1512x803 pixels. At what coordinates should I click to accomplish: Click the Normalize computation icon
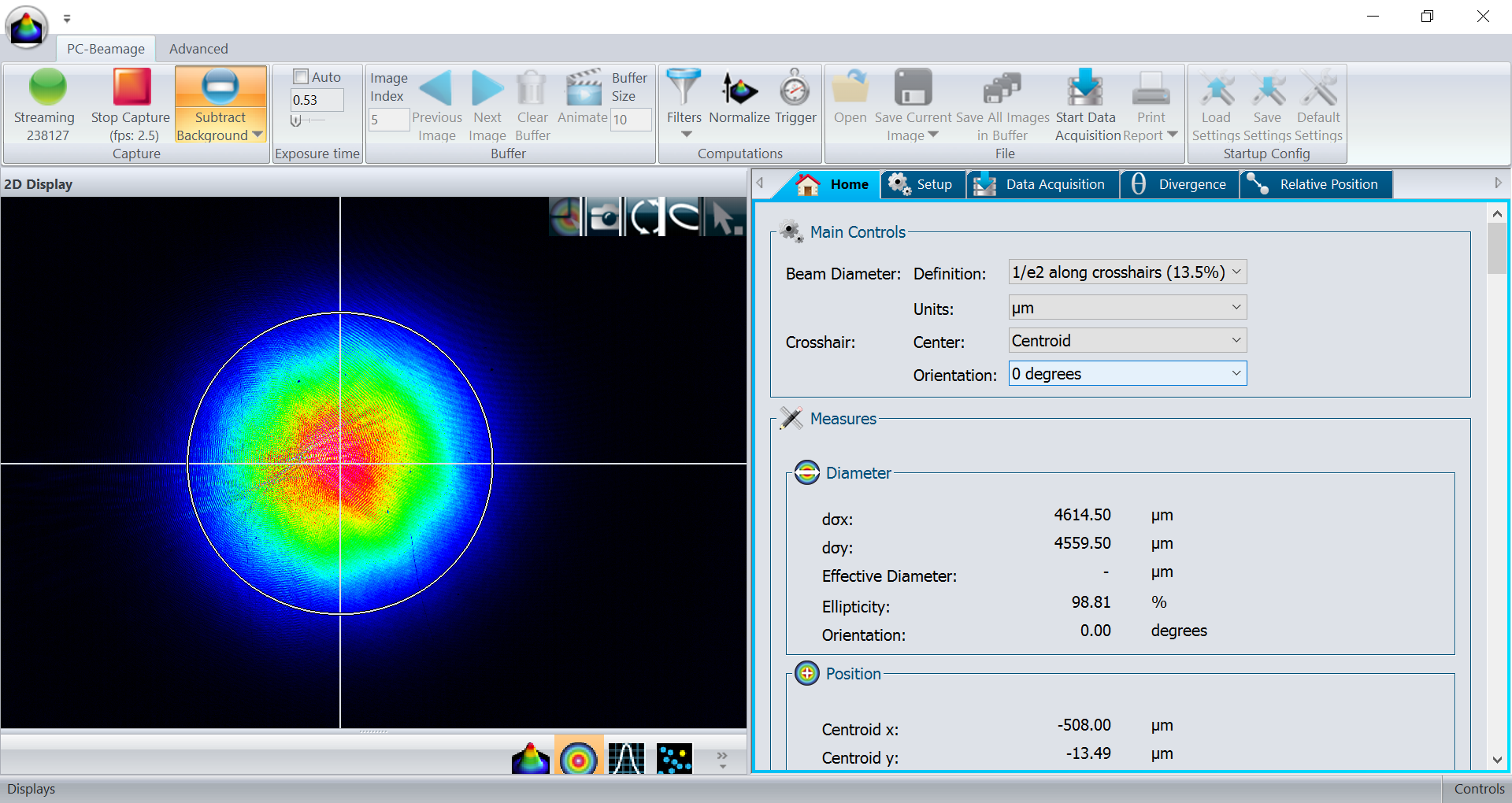tap(739, 90)
